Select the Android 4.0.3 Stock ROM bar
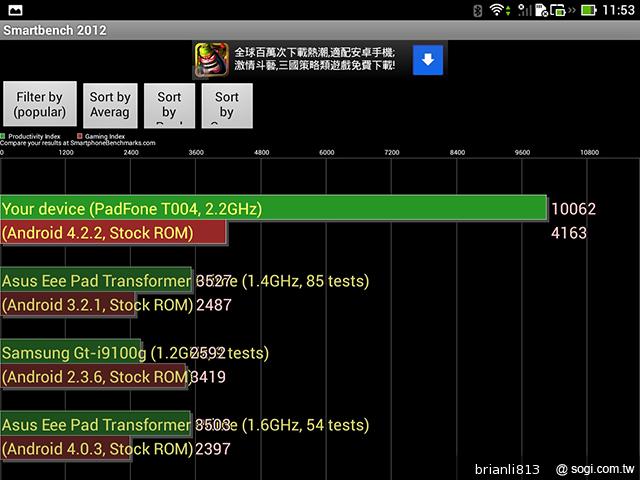The image size is (640, 480). (x=65, y=449)
